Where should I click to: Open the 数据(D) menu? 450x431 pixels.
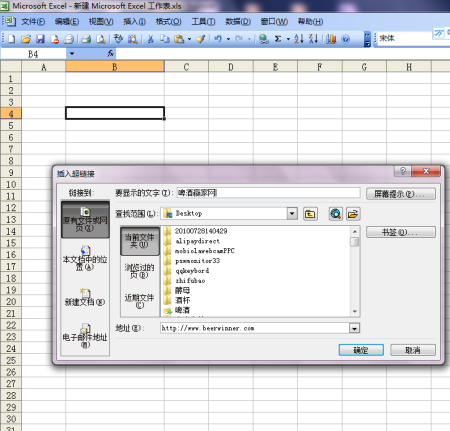pyautogui.click(x=238, y=22)
